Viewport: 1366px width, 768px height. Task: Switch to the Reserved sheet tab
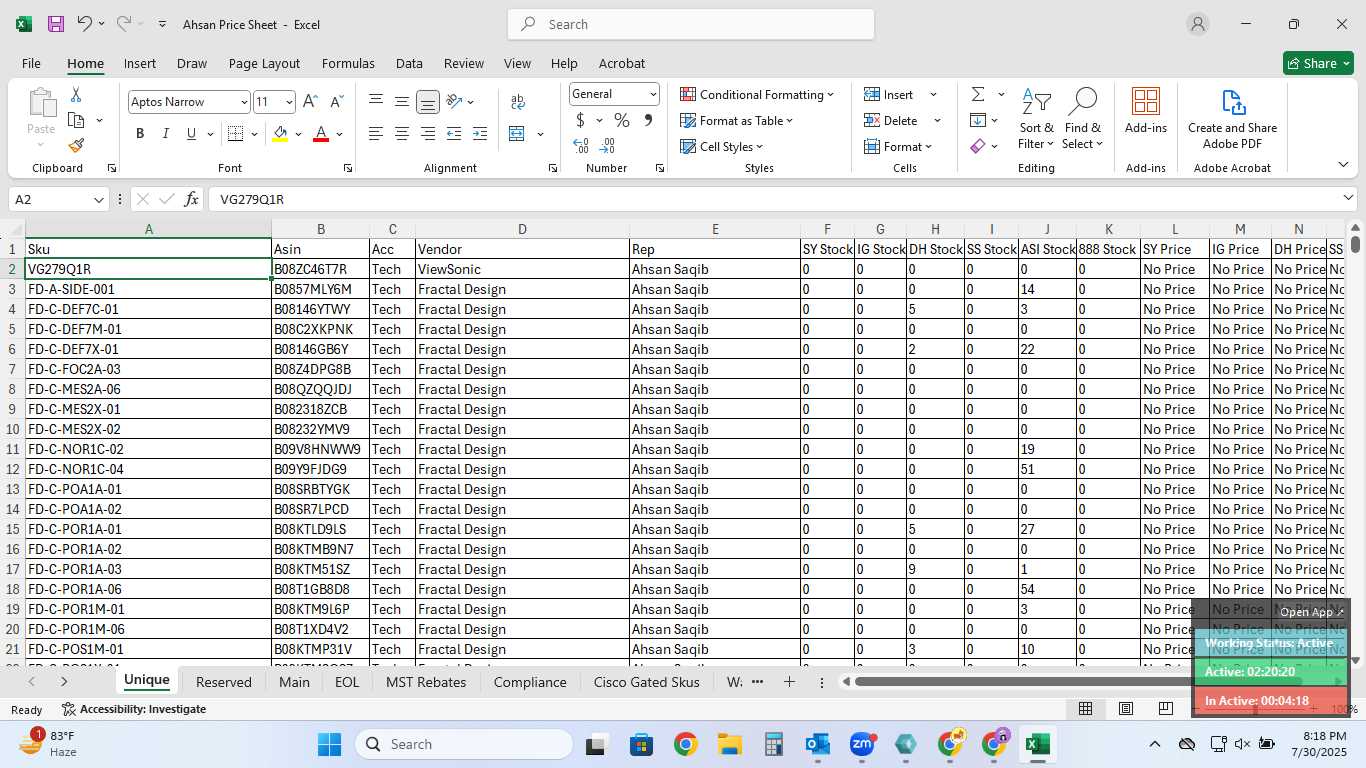point(224,682)
